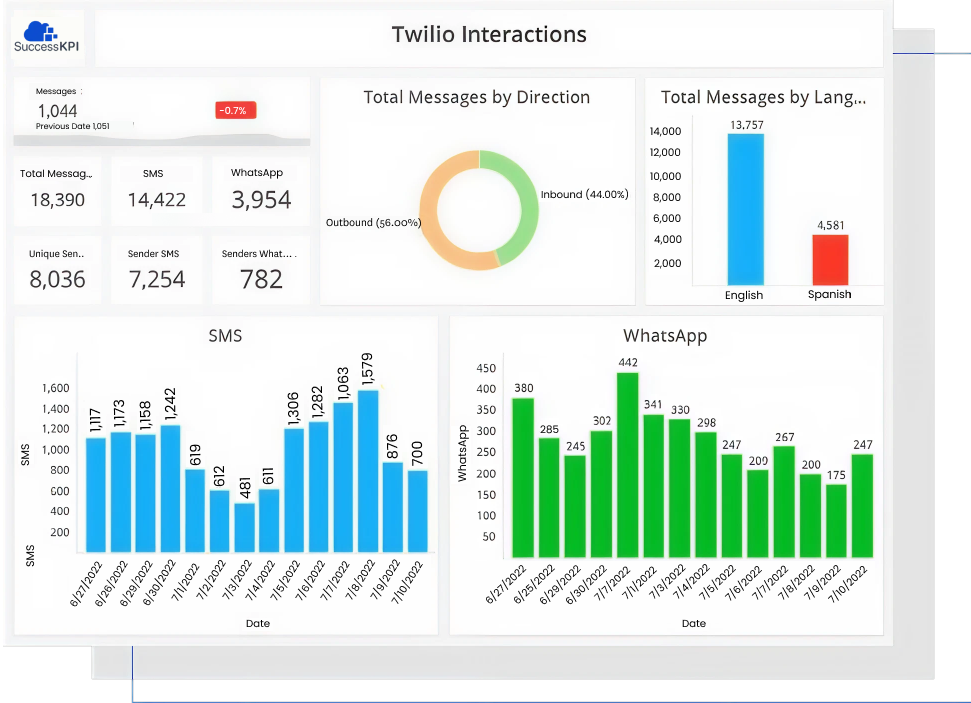This screenshot has height=703, width=971.
Task: Click the WhatsApp bar chart title
Action: coord(665,336)
